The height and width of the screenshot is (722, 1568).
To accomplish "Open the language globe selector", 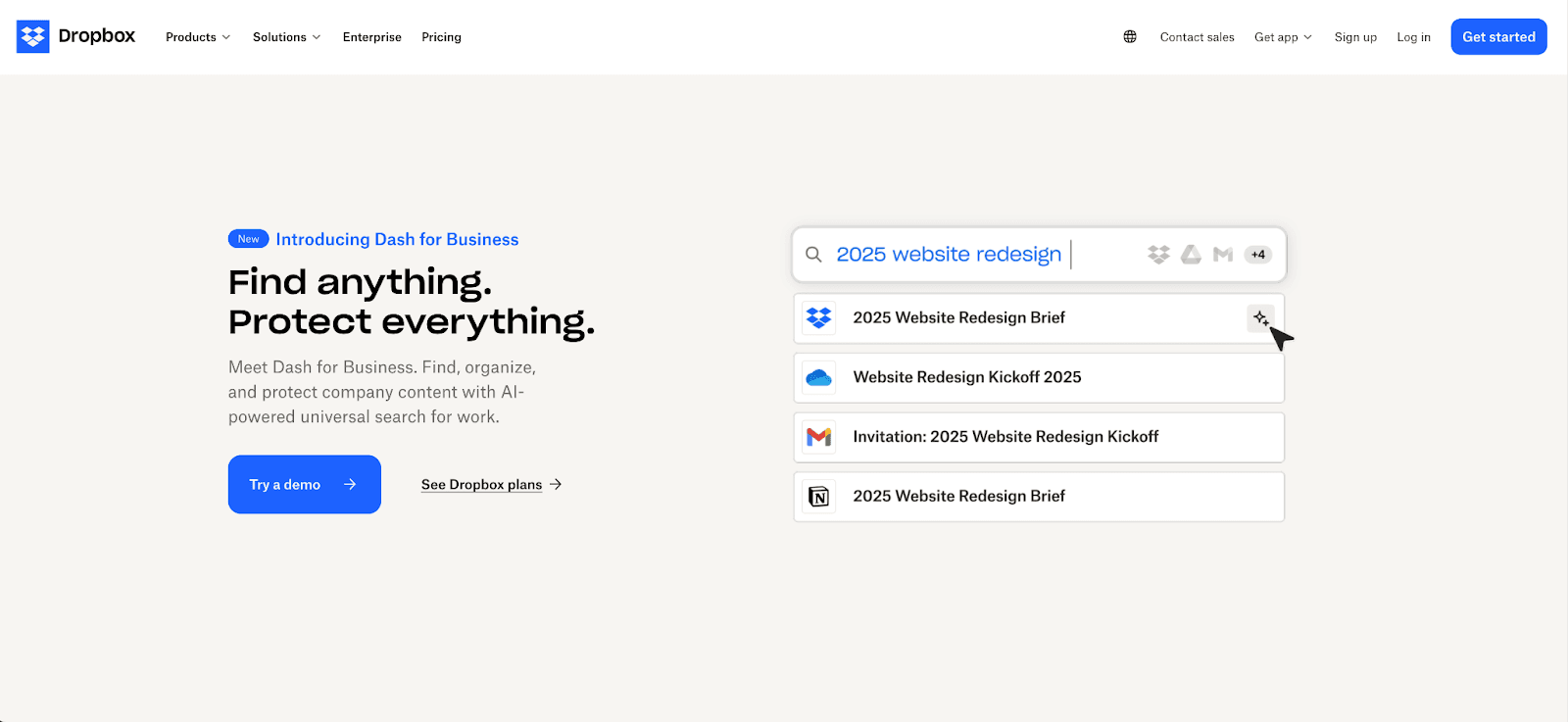I will [1130, 37].
